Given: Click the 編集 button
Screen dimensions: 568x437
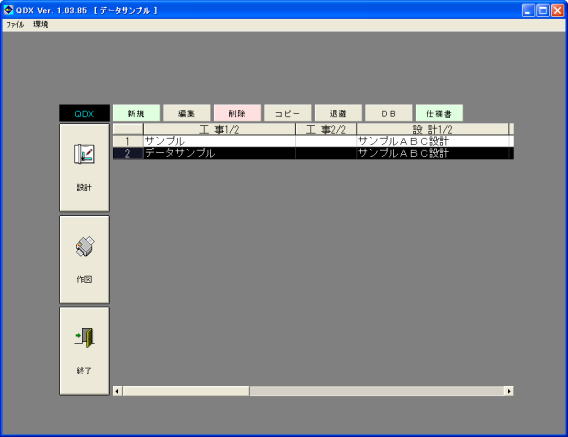Looking at the screenshot, I should 187,113.
